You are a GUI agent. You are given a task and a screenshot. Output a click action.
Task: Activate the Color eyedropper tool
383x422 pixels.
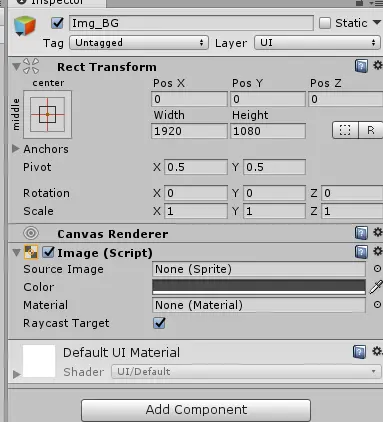click(x=376, y=287)
